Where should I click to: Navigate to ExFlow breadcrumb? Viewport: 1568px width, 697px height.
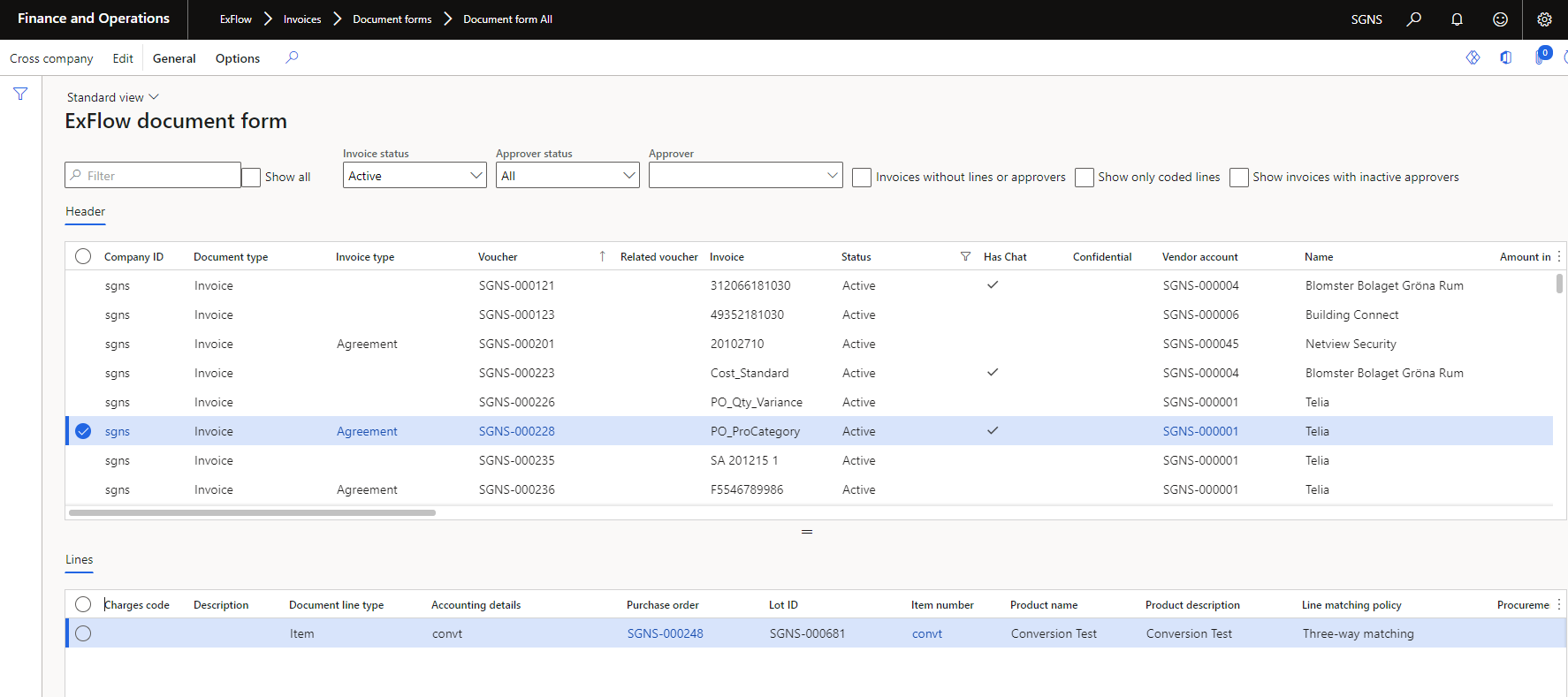[x=236, y=19]
